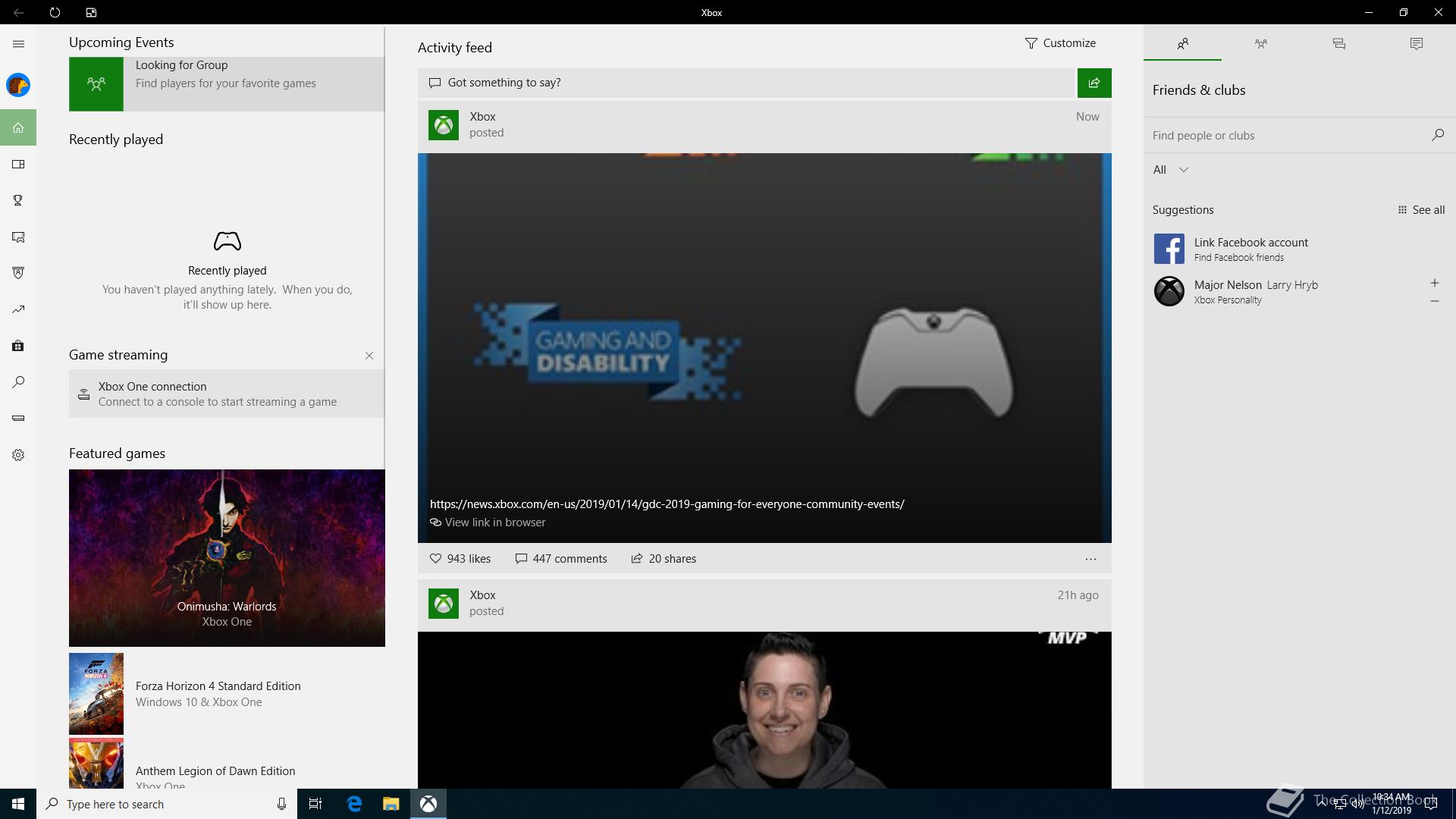1456x819 pixels.
Task: Click the back arrow in the title bar
Action: click(18, 12)
